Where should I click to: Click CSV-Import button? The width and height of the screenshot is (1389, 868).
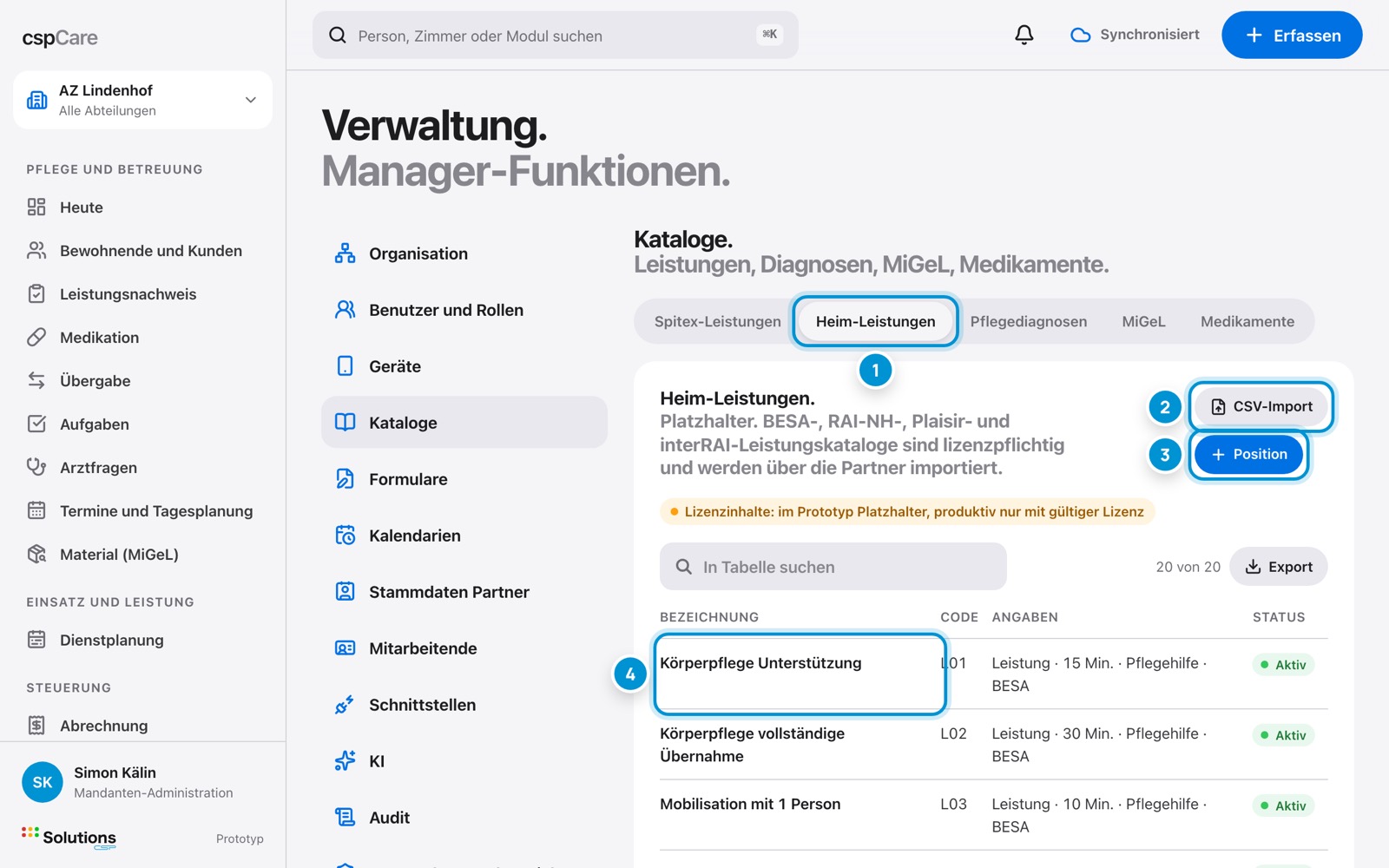pos(1261,406)
